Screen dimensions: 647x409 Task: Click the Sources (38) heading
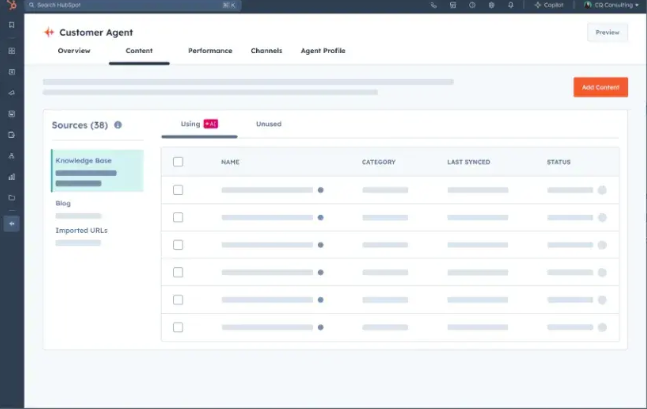80,125
